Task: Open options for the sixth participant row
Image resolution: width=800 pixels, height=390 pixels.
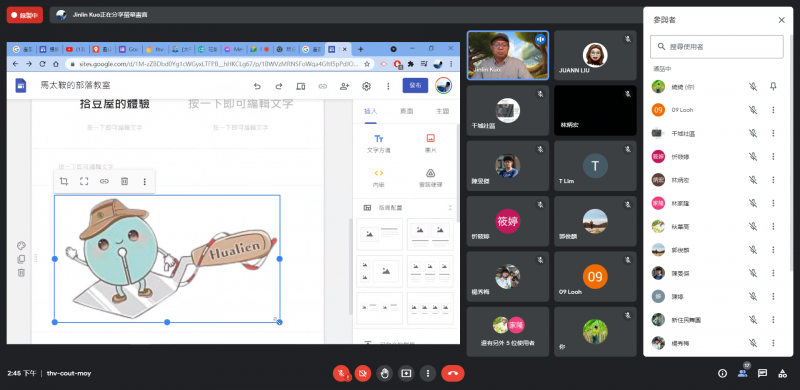Action: click(x=773, y=203)
